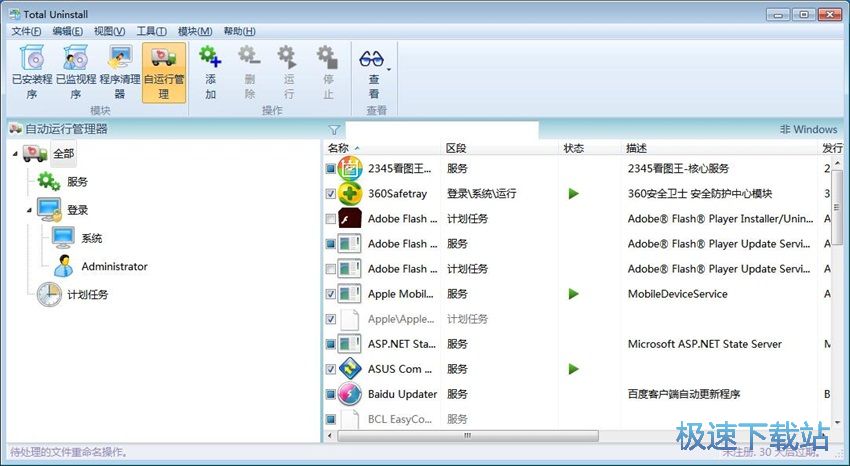The width and height of the screenshot is (850, 466).
Task: Select 系统 under 登录
Action: click(92, 238)
